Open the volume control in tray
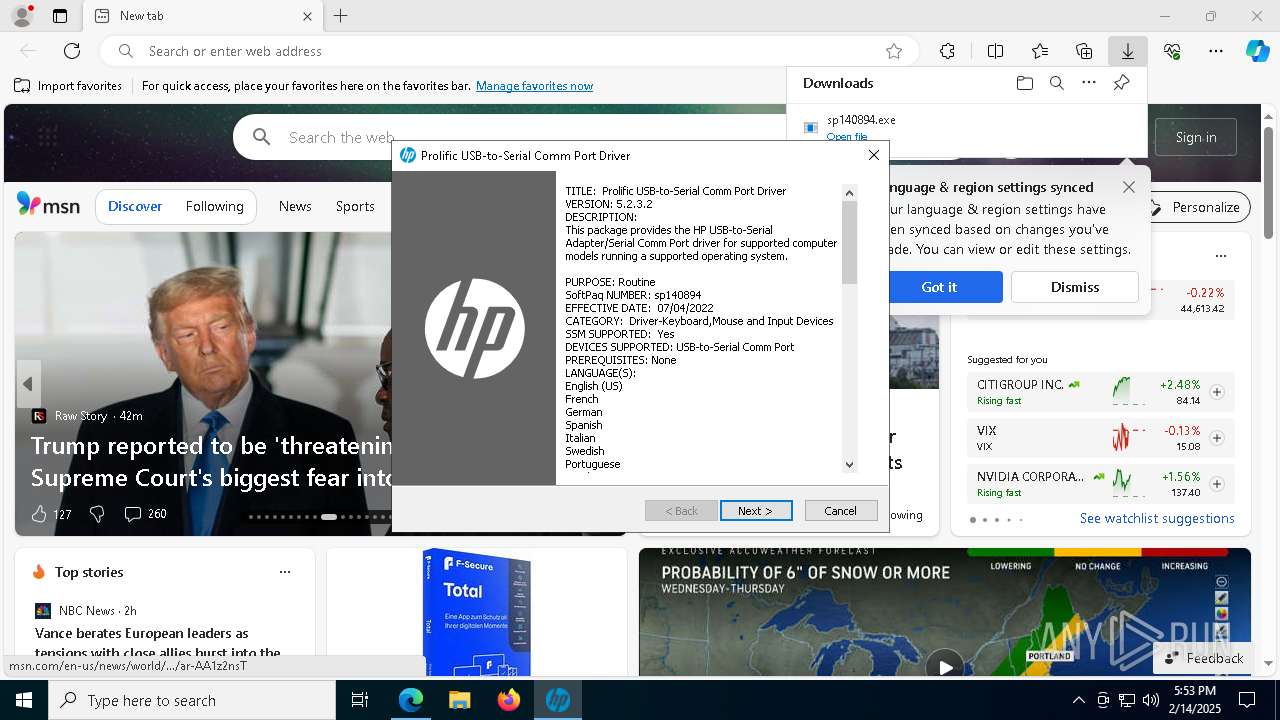This screenshot has height=720, width=1280. pyautogui.click(x=1150, y=700)
